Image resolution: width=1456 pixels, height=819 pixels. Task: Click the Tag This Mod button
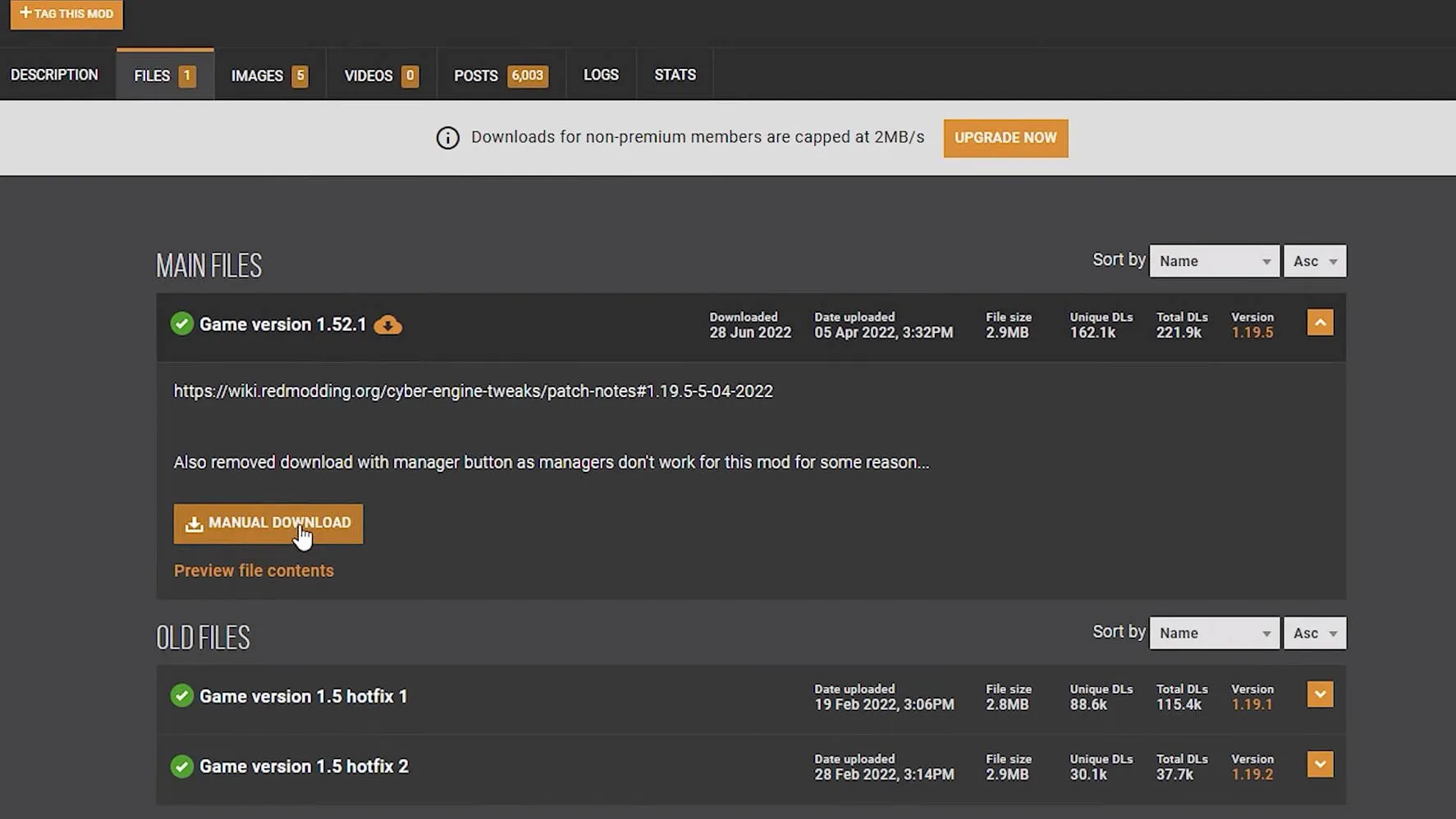click(66, 14)
